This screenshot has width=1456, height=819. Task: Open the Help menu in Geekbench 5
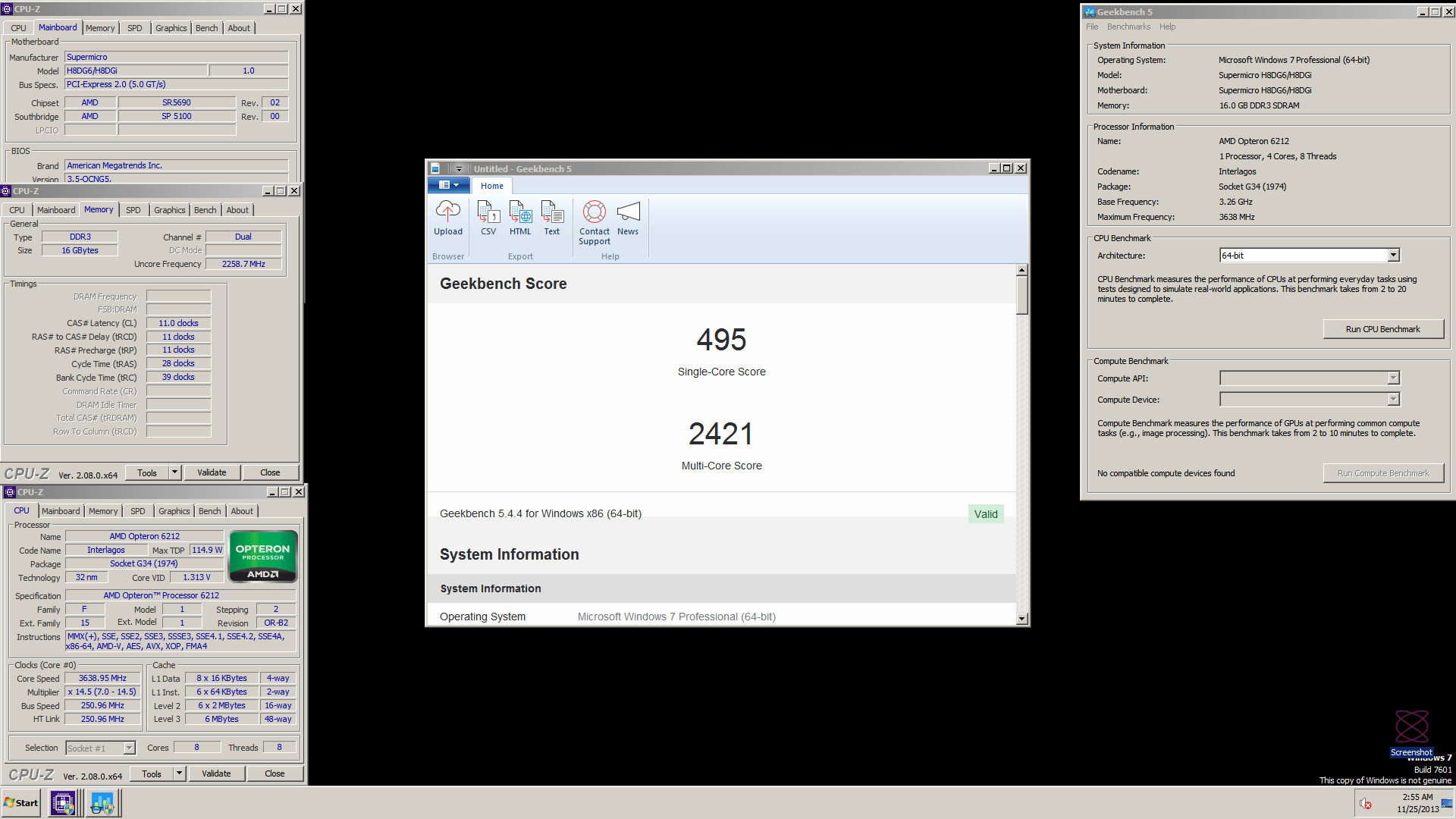point(1167,27)
